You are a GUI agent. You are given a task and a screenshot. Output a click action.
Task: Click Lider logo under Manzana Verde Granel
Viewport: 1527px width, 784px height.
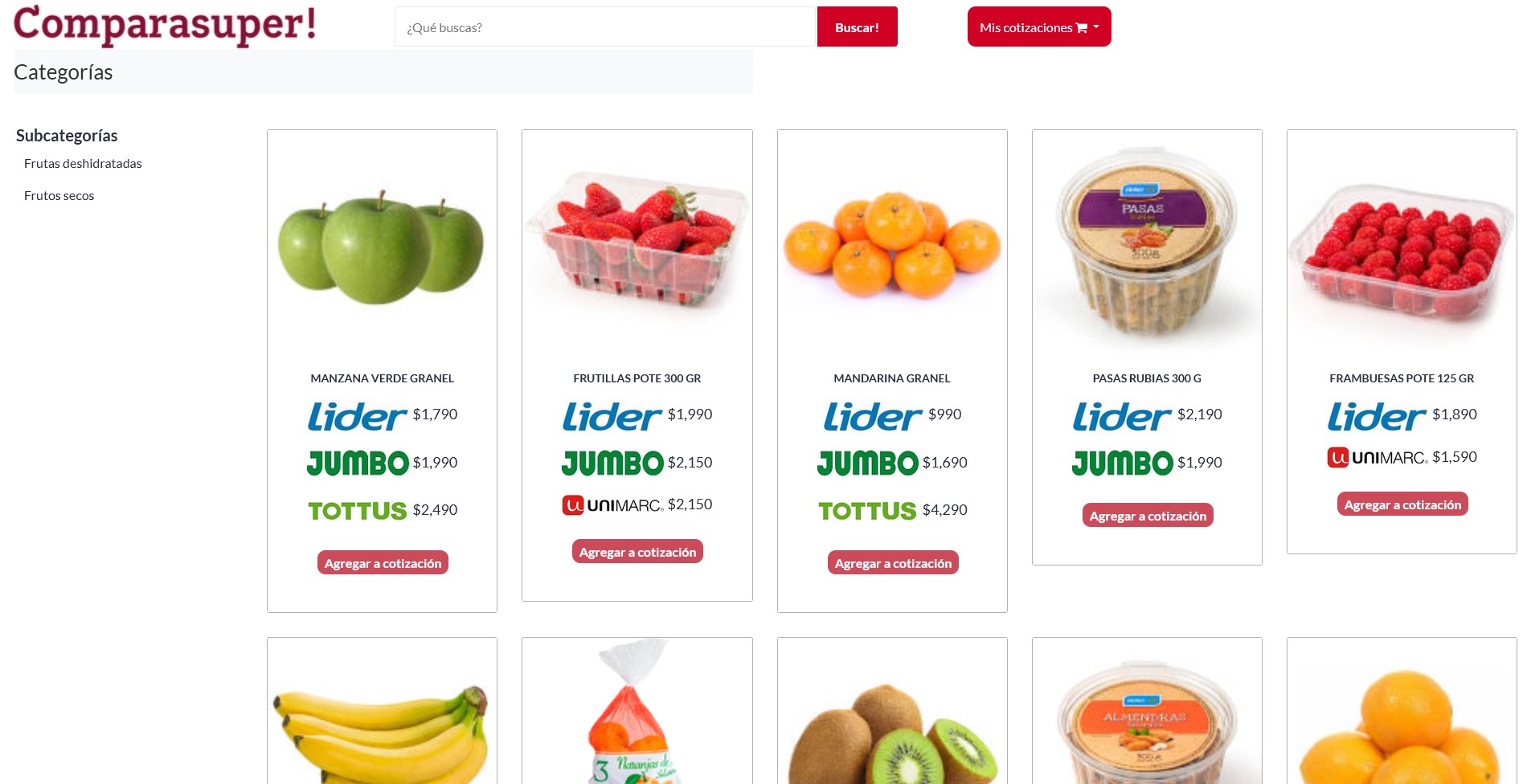[358, 416]
